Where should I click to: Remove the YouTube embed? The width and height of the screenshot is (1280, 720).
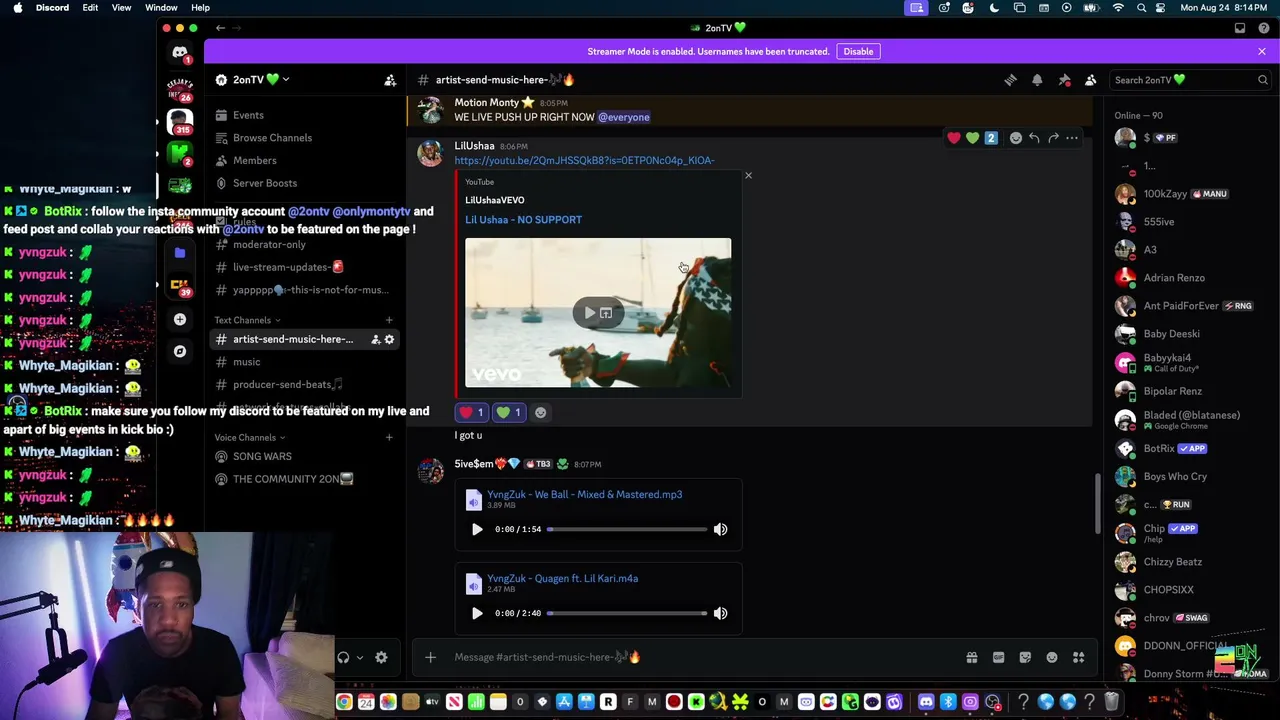(748, 176)
